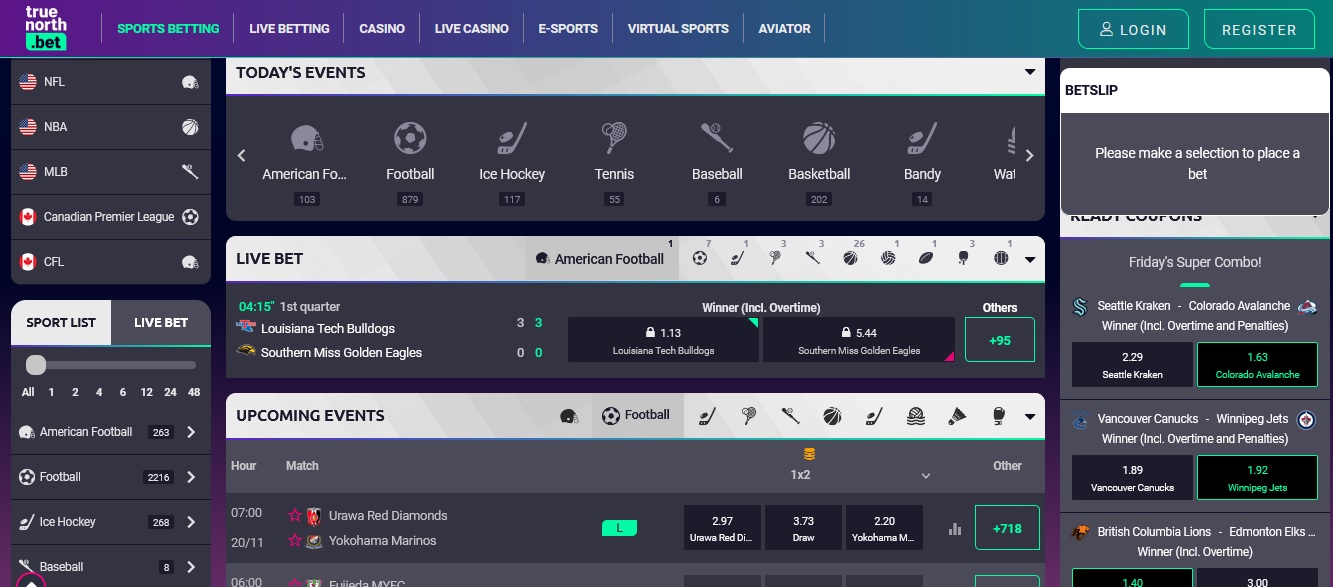This screenshot has height=587, width=1333.
Task: Select basketball icon in Upcoming Events
Action: [832, 416]
